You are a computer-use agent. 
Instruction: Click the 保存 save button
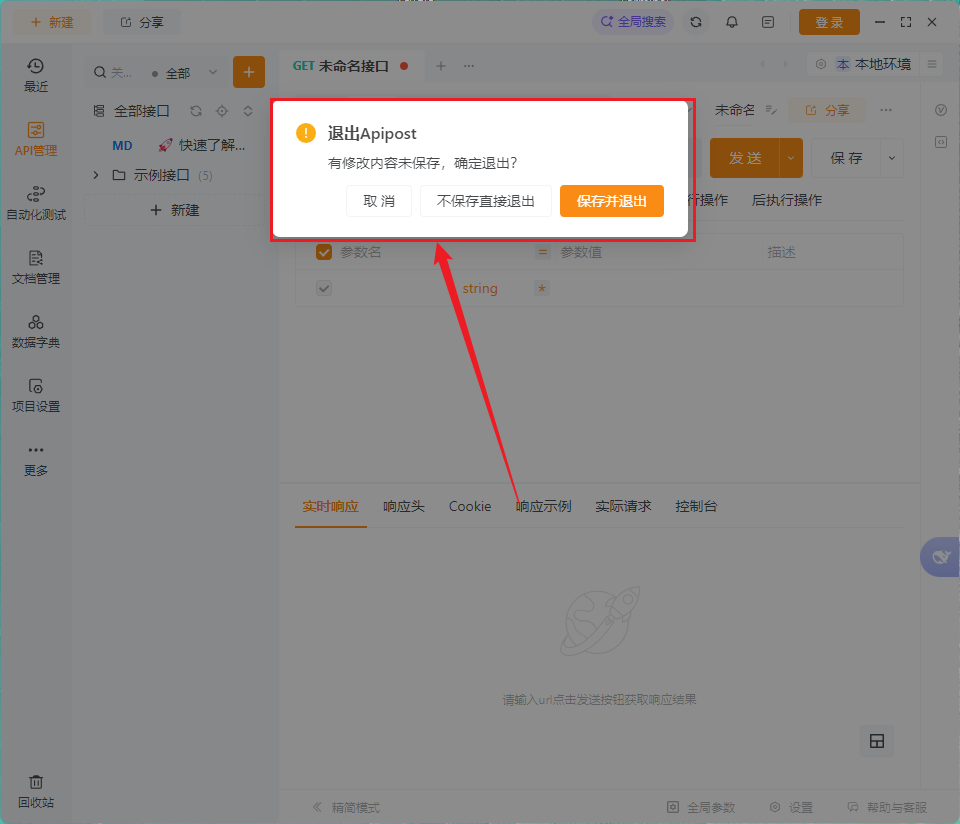coord(846,158)
